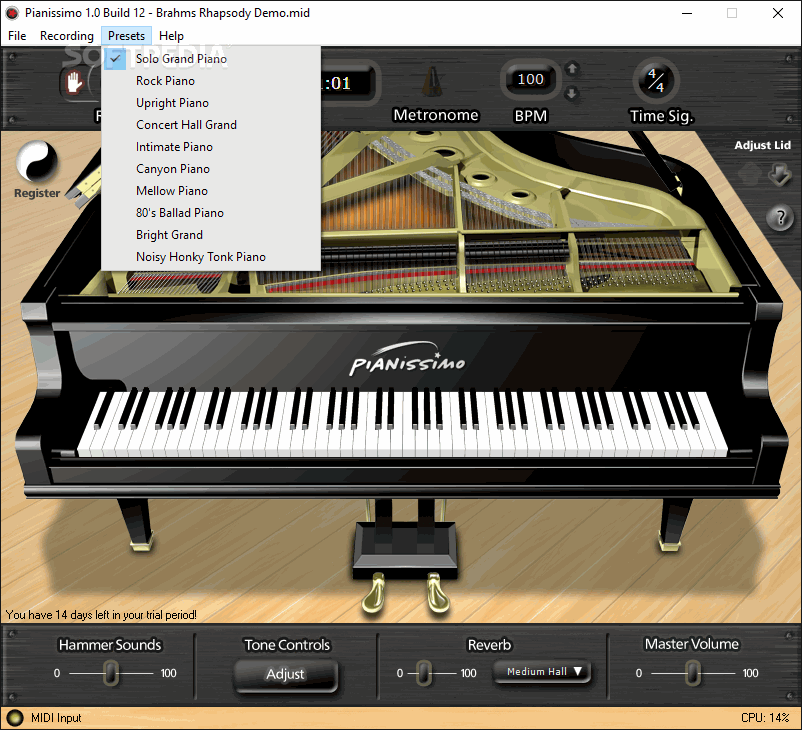Open the Medium Hall reverb dropdown

tap(542, 672)
